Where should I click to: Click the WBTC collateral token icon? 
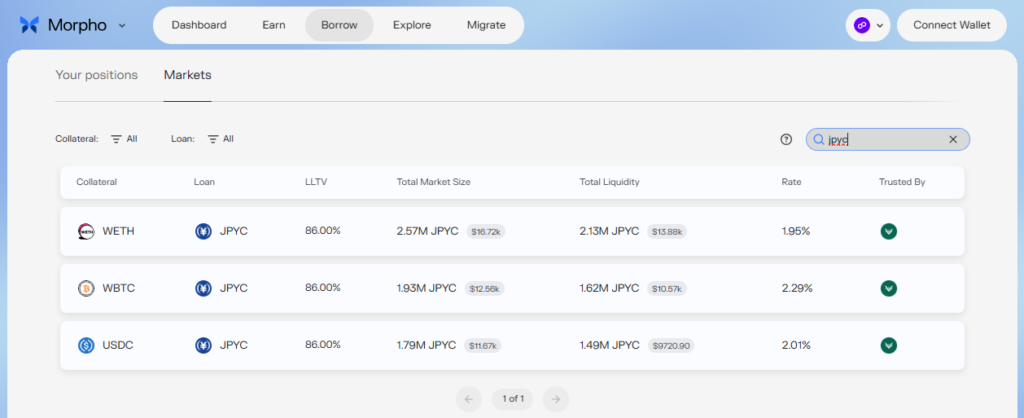[x=85, y=288]
